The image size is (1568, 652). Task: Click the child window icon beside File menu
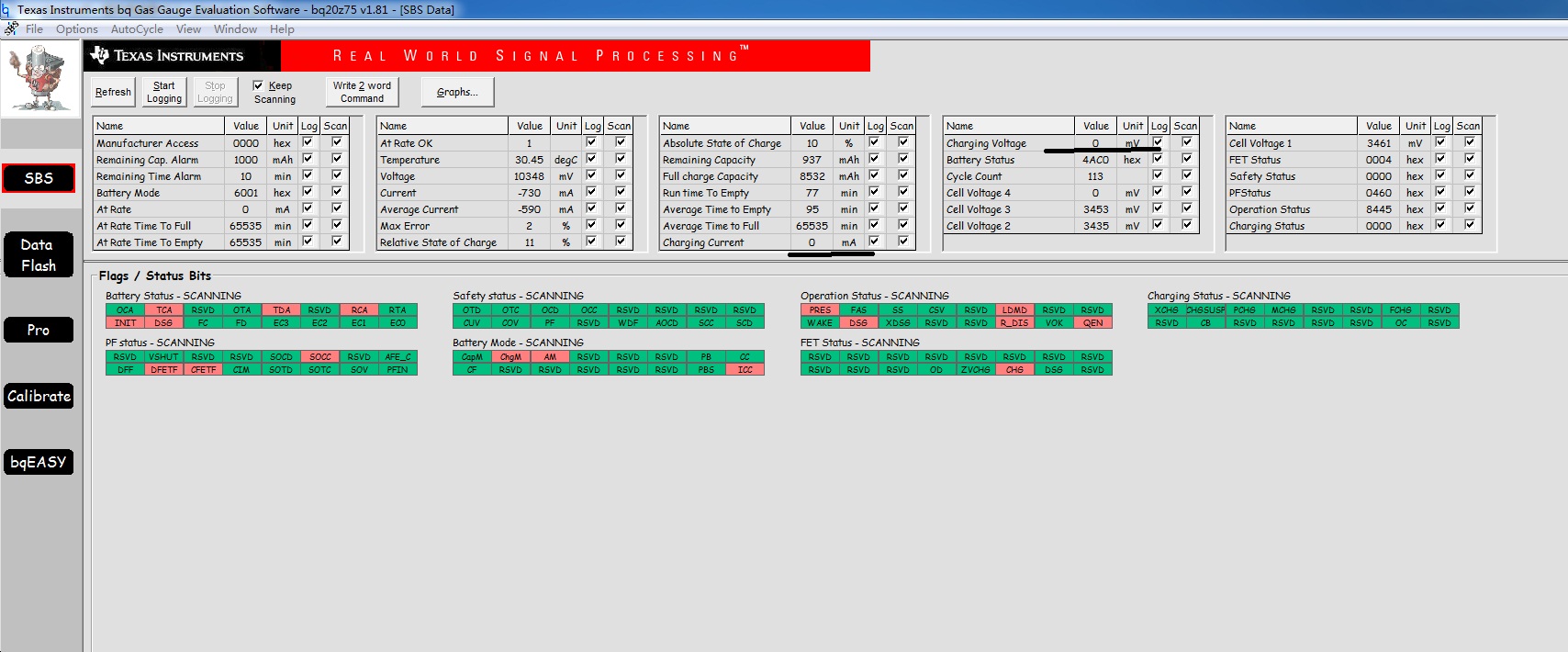coord(11,28)
